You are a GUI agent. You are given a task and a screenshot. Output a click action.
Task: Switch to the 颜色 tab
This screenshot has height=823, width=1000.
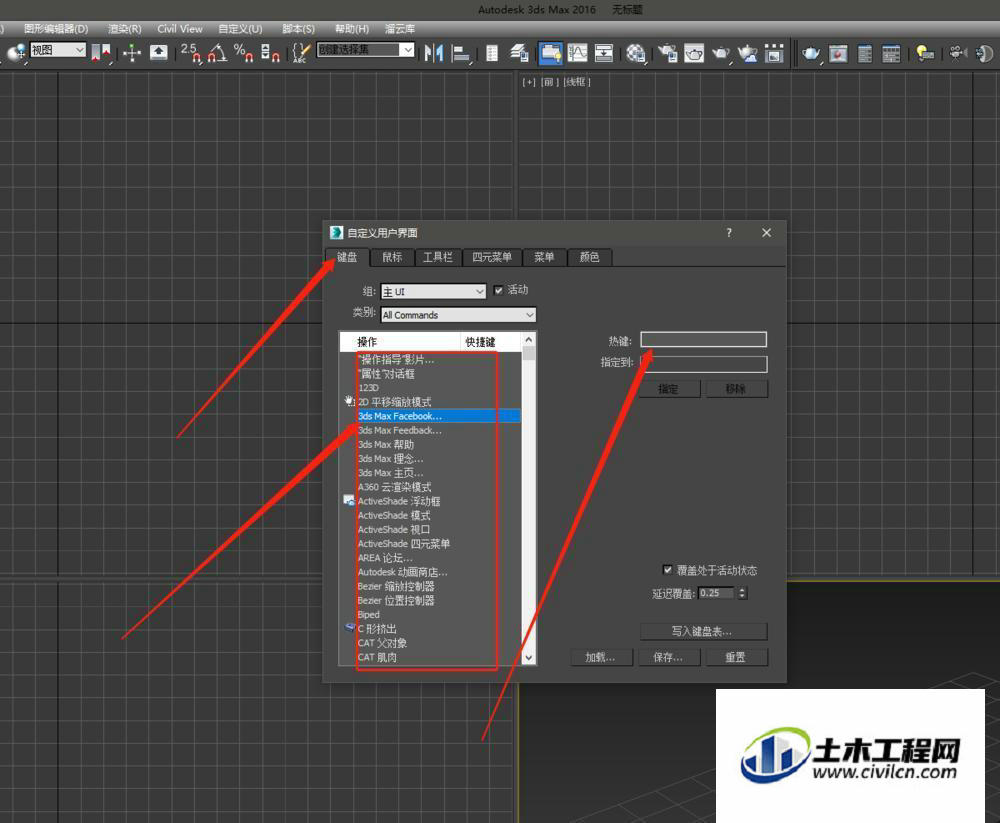(589, 257)
